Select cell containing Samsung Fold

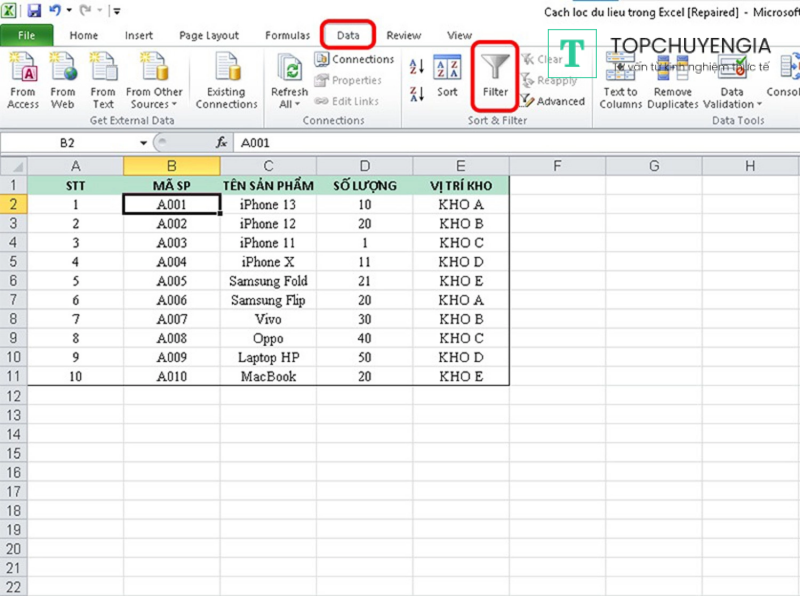[x=268, y=281]
